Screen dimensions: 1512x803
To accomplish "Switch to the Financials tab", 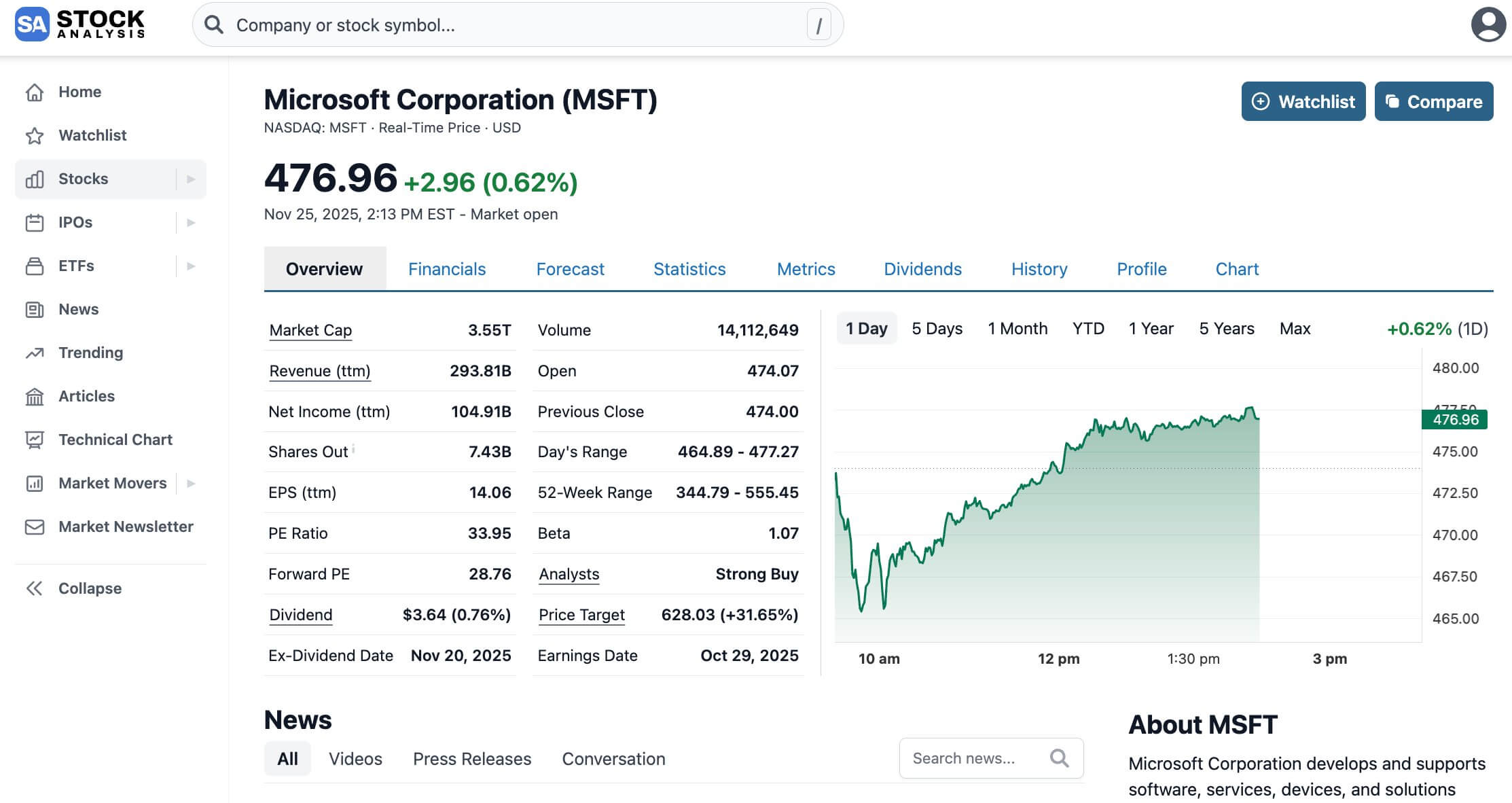I will tap(447, 268).
